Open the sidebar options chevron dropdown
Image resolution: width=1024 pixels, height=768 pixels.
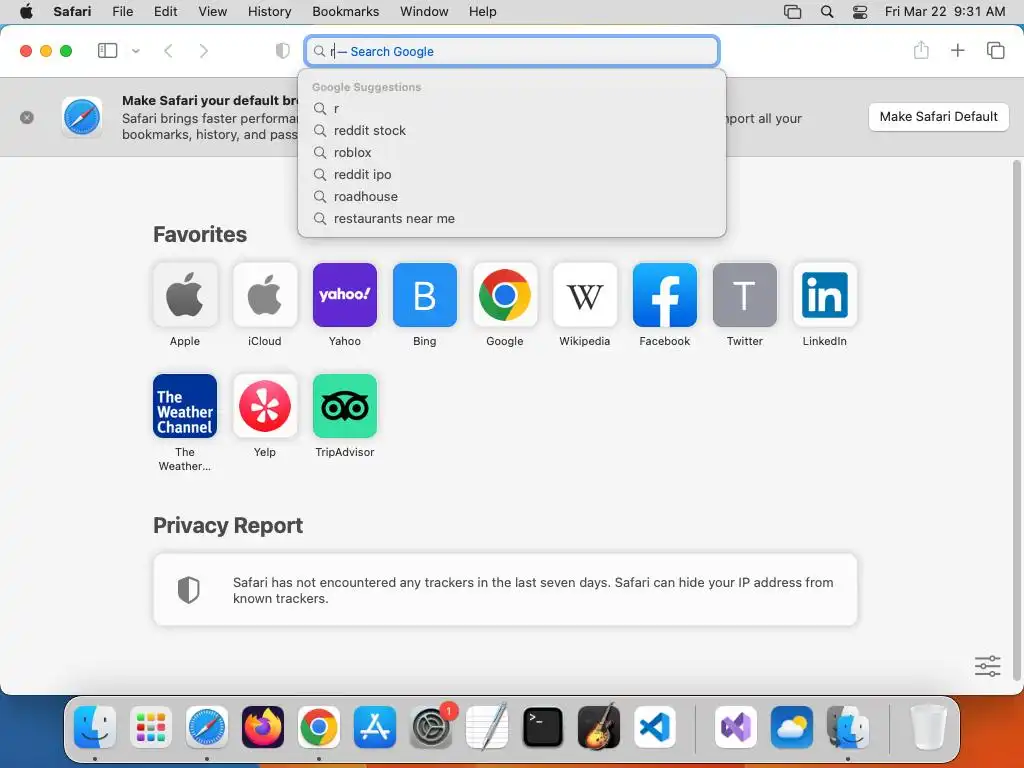pyautogui.click(x=136, y=51)
